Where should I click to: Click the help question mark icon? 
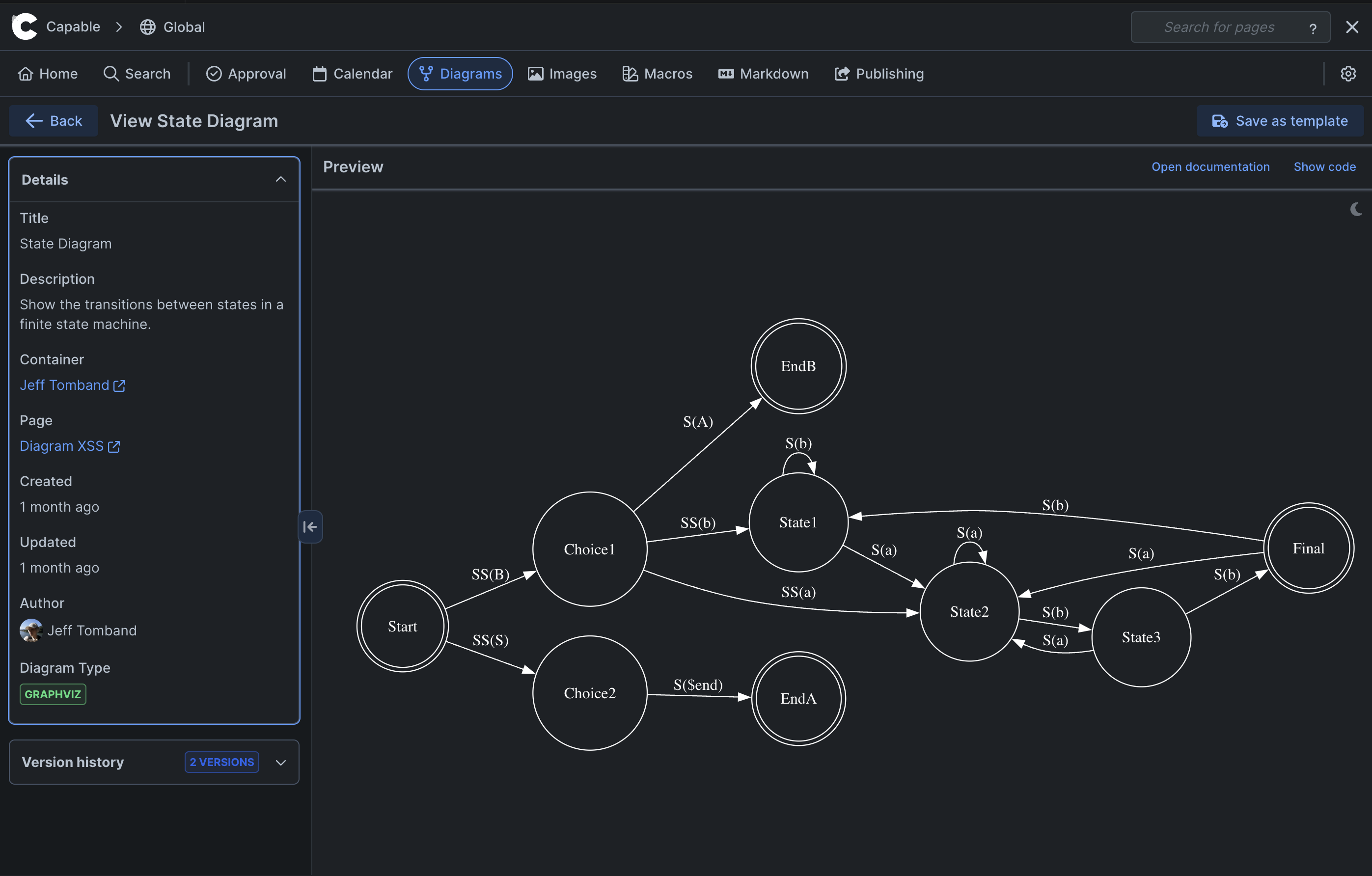(x=1312, y=28)
